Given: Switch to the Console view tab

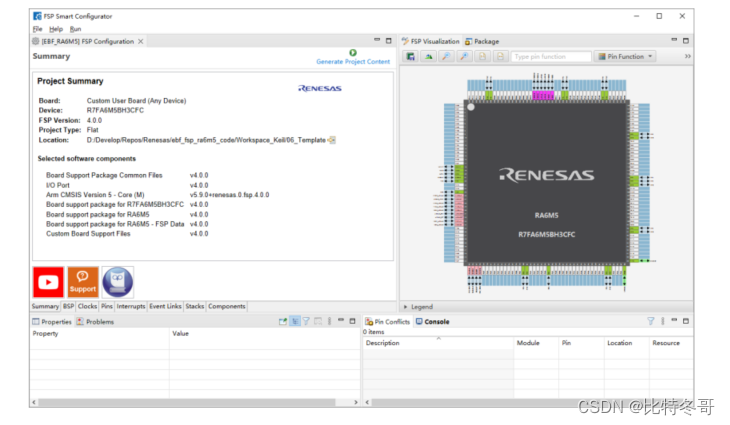Looking at the screenshot, I should [x=433, y=322].
